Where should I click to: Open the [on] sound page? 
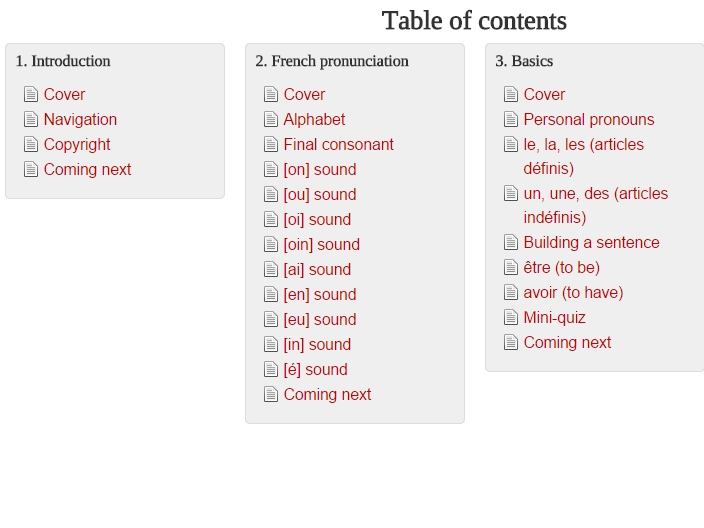pyautogui.click(x=319, y=170)
